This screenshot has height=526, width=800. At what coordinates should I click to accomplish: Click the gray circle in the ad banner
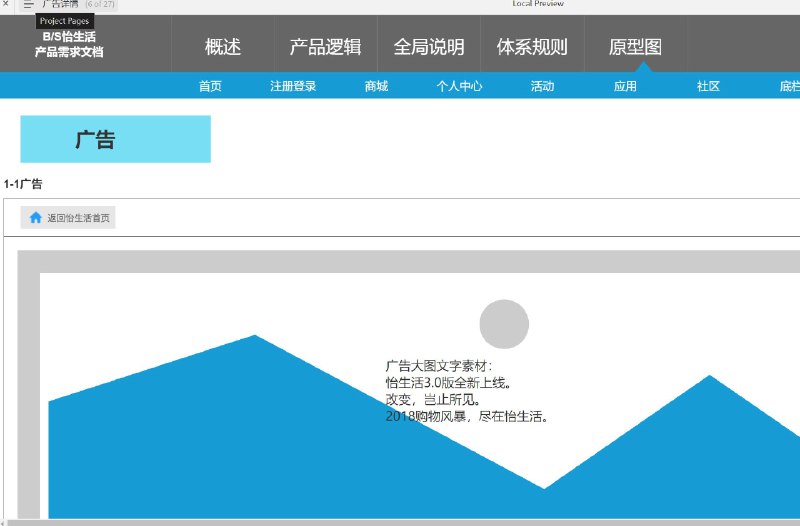pos(504,324)
